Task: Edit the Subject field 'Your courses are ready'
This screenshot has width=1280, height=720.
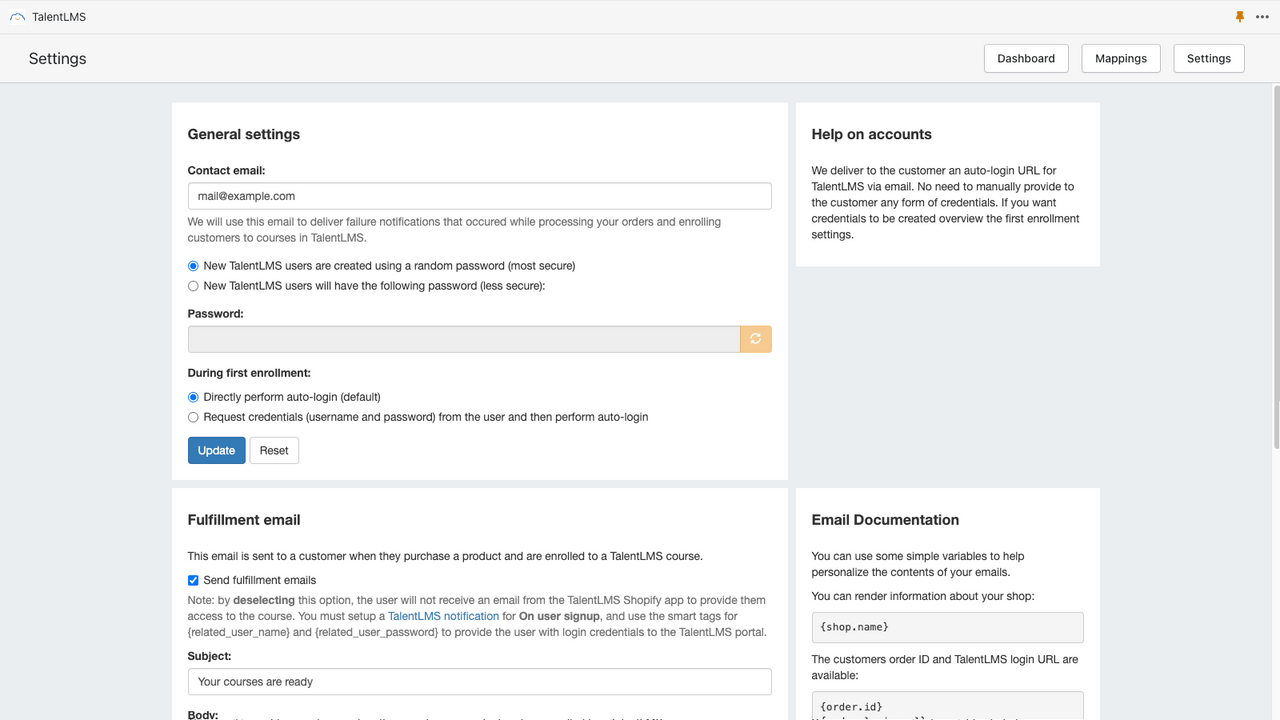Action: [x=479, y=682]
